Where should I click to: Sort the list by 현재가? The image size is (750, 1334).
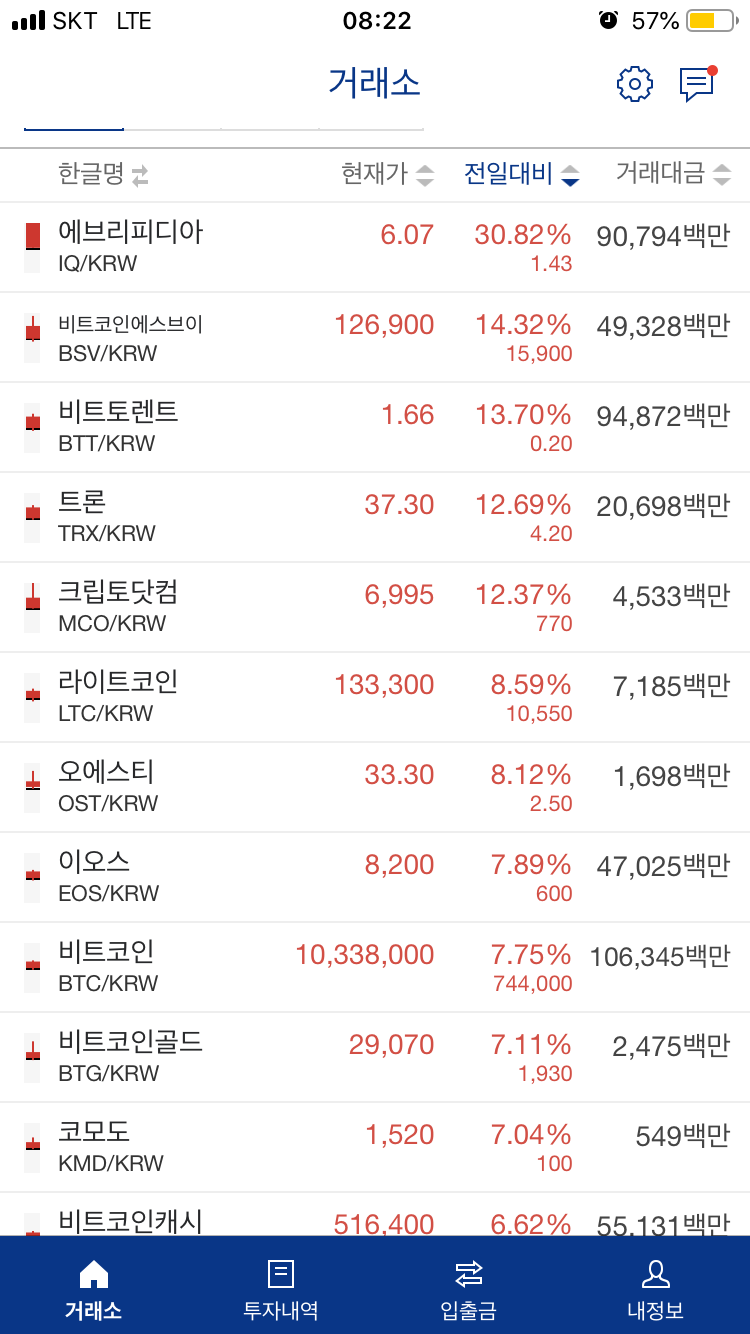pos(387,175)
